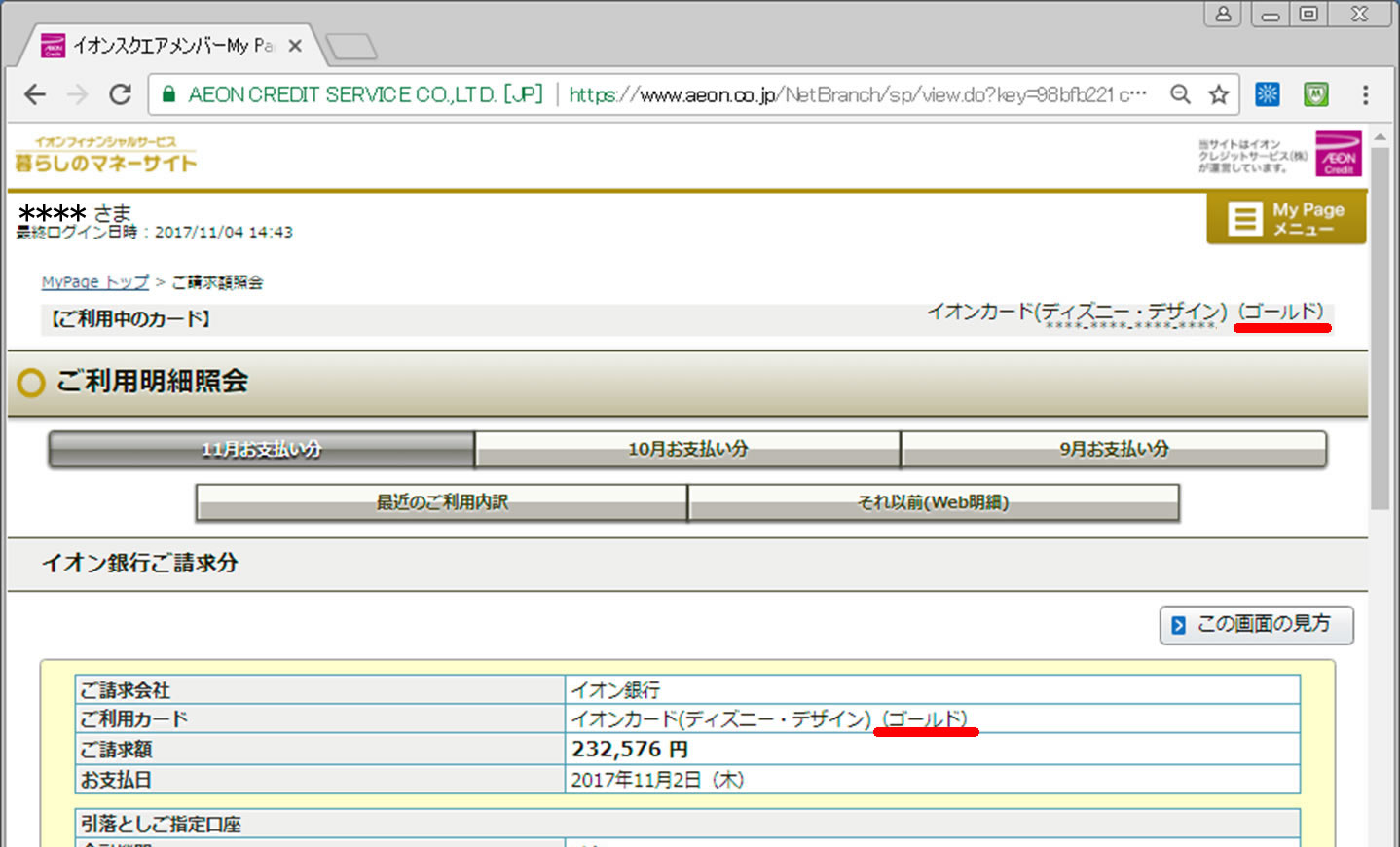Click the green padlock security icon

pos(168,94)
